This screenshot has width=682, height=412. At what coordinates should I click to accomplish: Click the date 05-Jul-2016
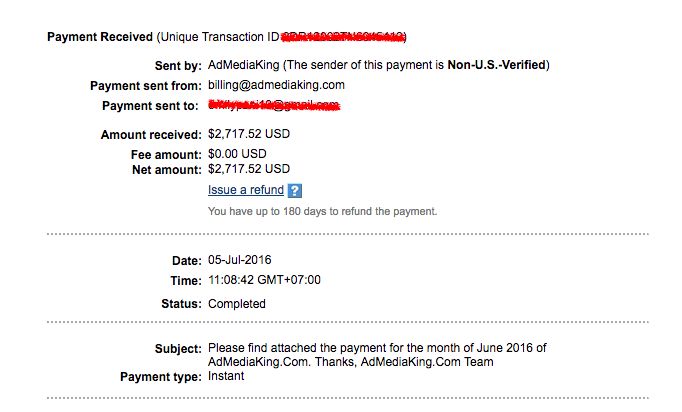(240, 260)
